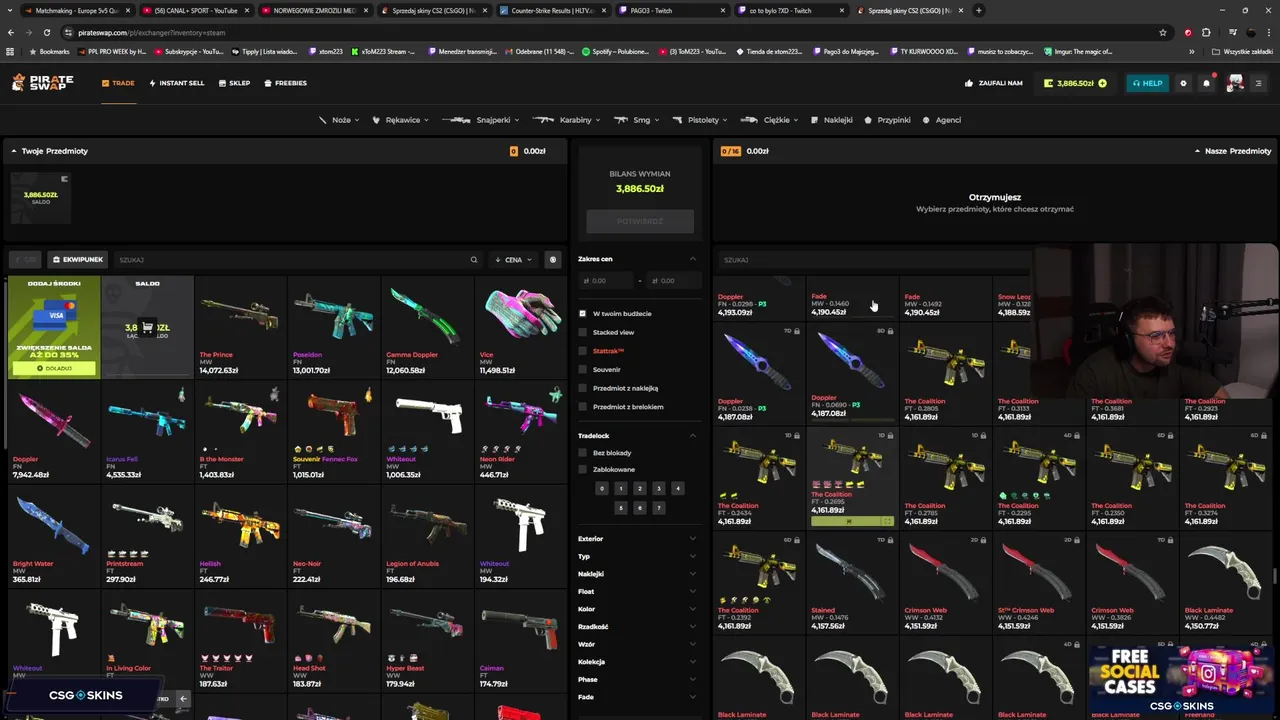Viewport: 1280px width, 720px height.
Task: Select The Prince AWP item
Action: (x=240, y=328)
